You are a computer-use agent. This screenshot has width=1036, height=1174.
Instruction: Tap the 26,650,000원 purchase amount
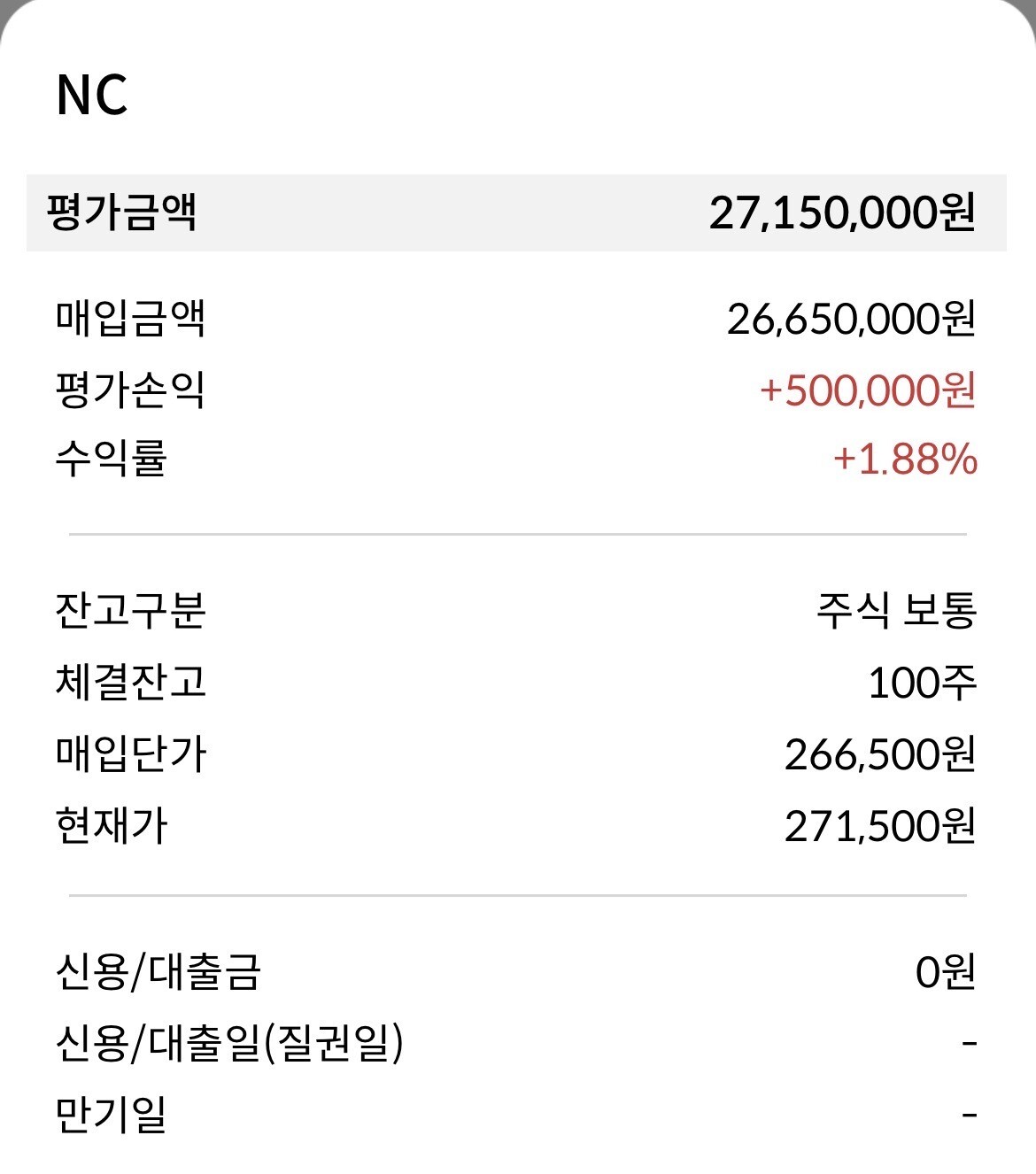tap(851, 319)
